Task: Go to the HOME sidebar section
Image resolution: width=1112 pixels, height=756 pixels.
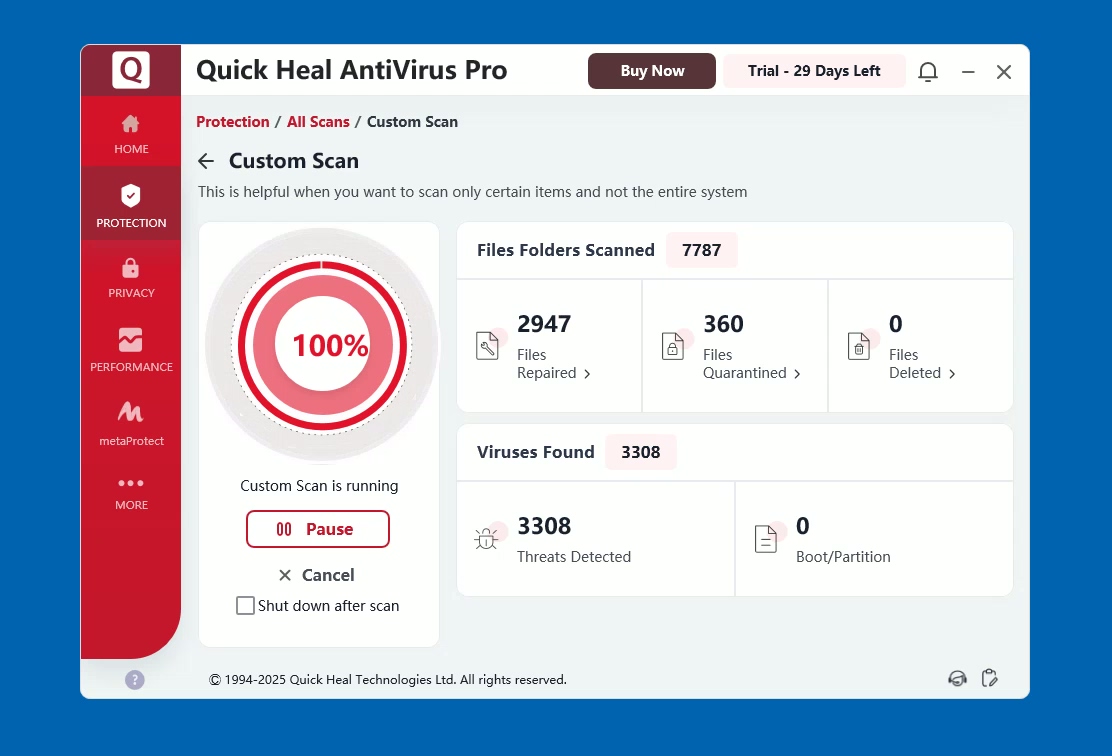Action: [131, 133]
